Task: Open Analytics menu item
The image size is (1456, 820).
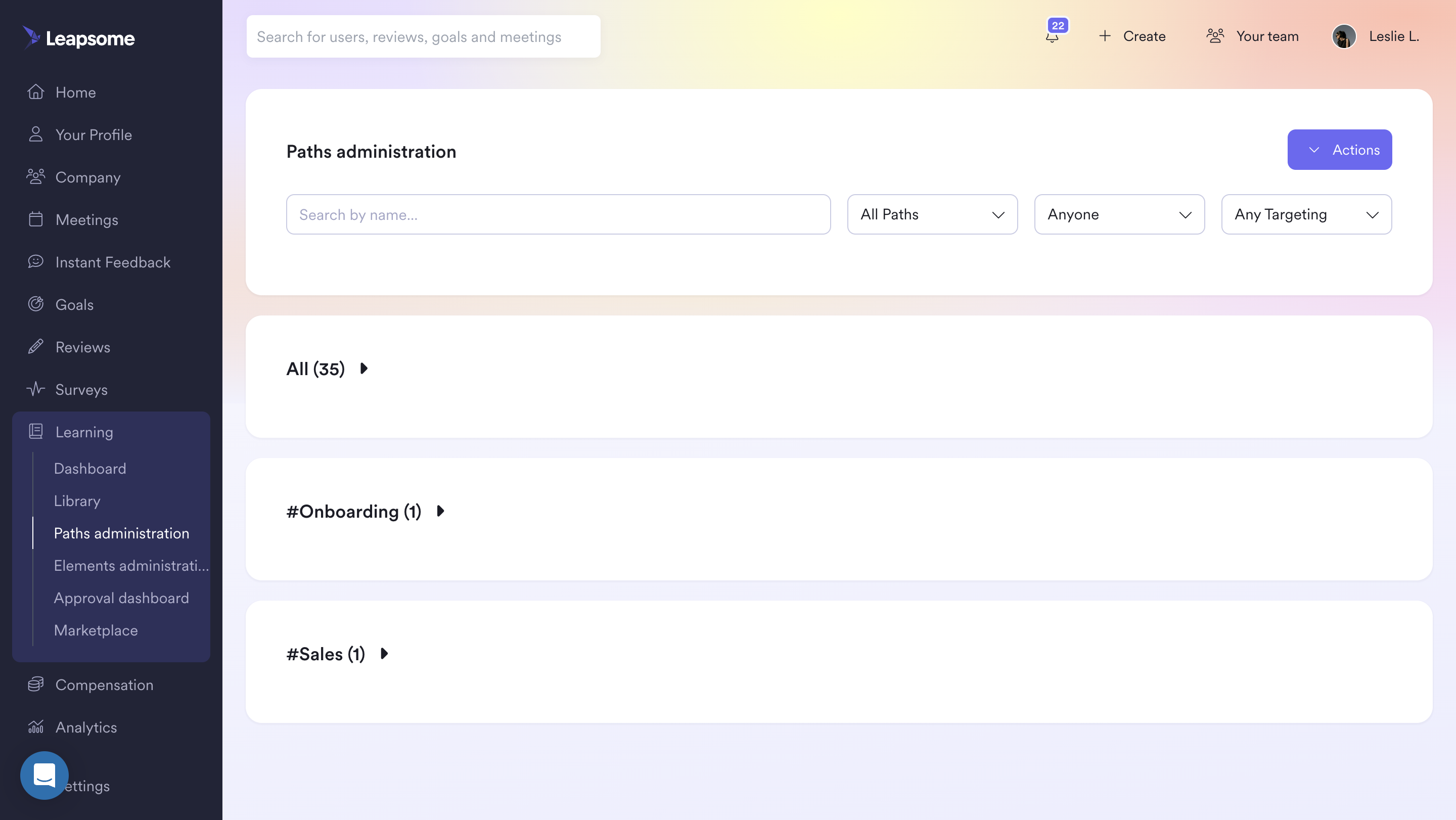Action: click(86, 727)
